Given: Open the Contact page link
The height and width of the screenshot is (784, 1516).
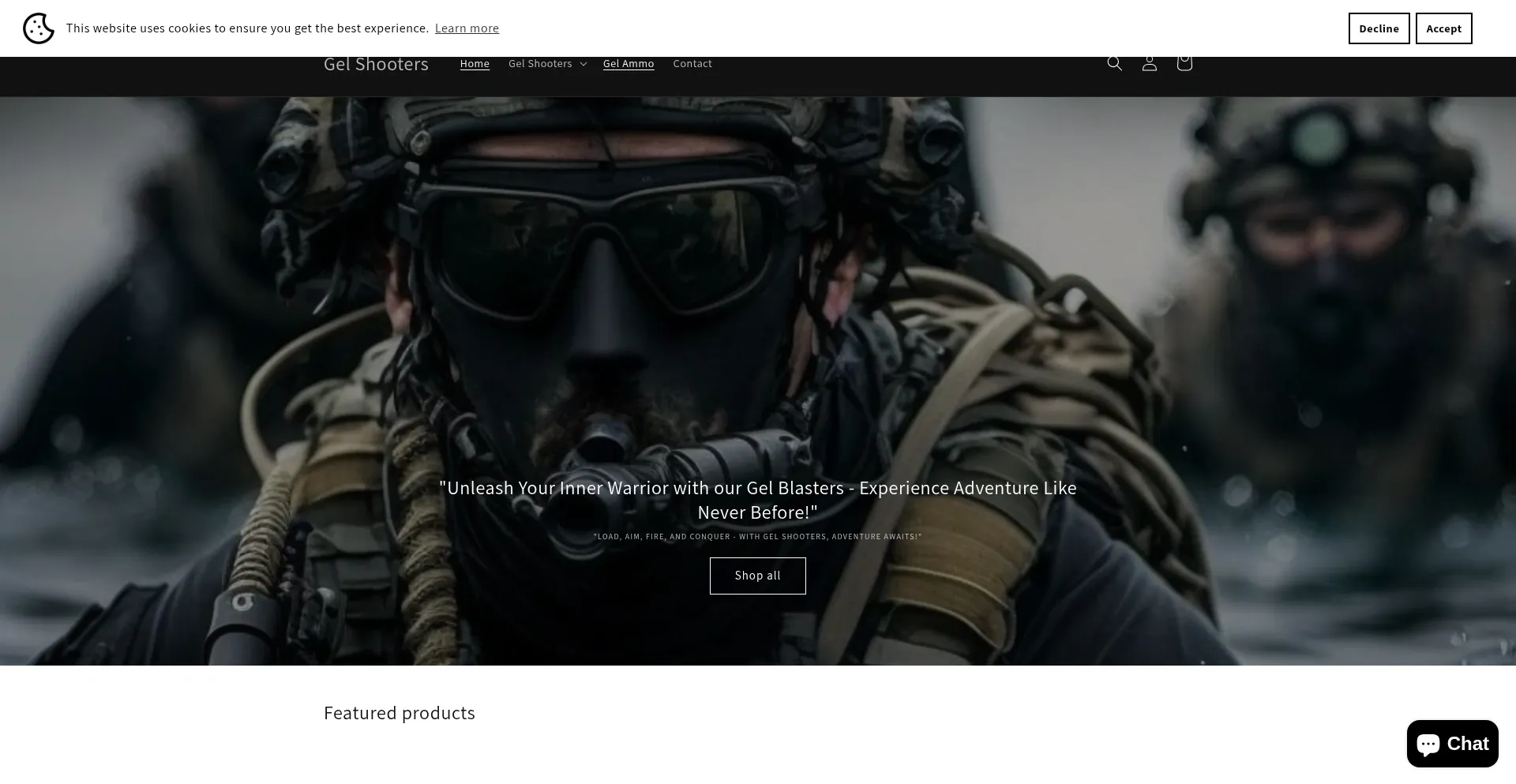Looking at the screenshot, I should pyautogui.click(x=692, y=64).
